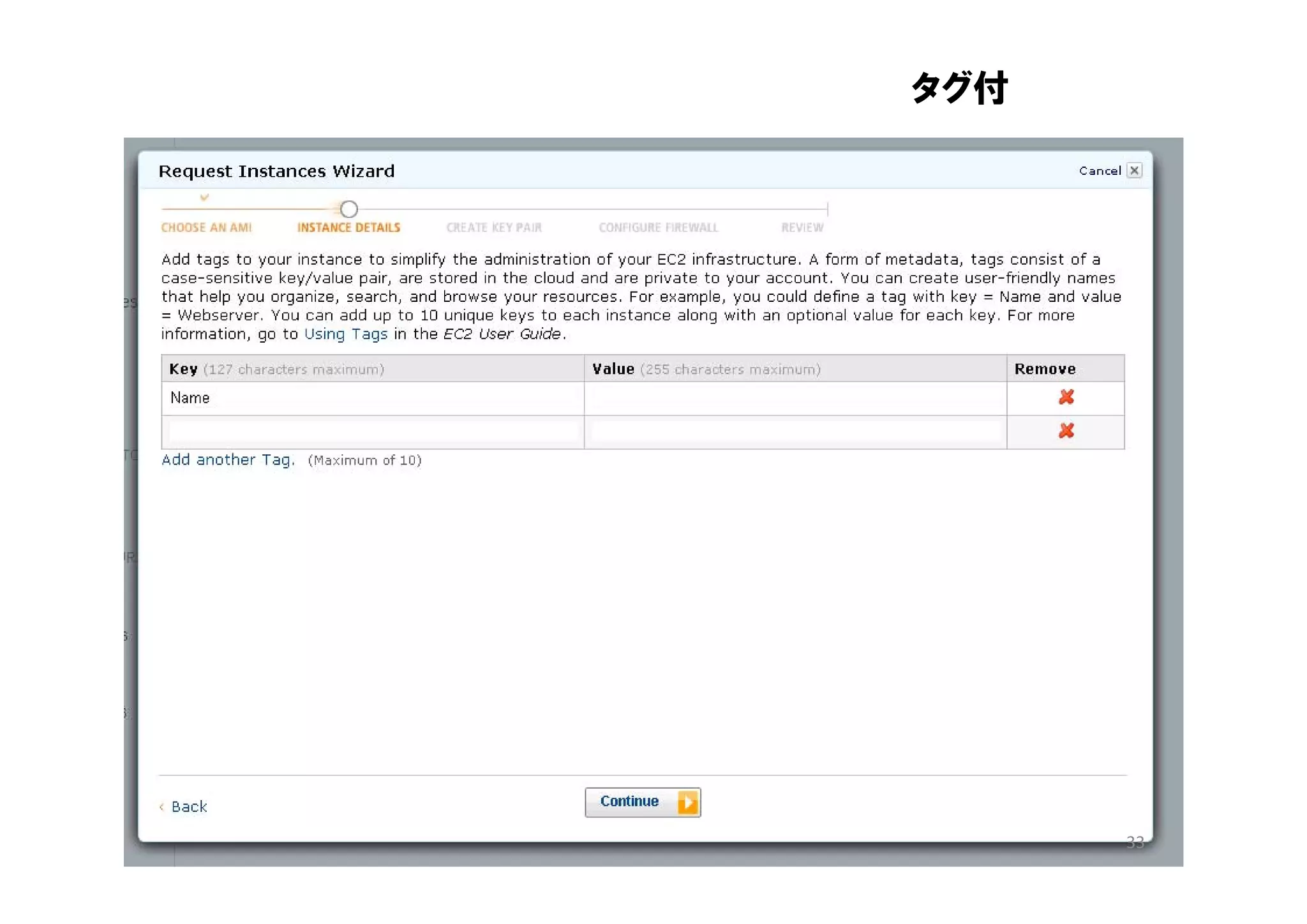Click the Value field for Name tag
The image size is (1307, 924).
point(795,398)
